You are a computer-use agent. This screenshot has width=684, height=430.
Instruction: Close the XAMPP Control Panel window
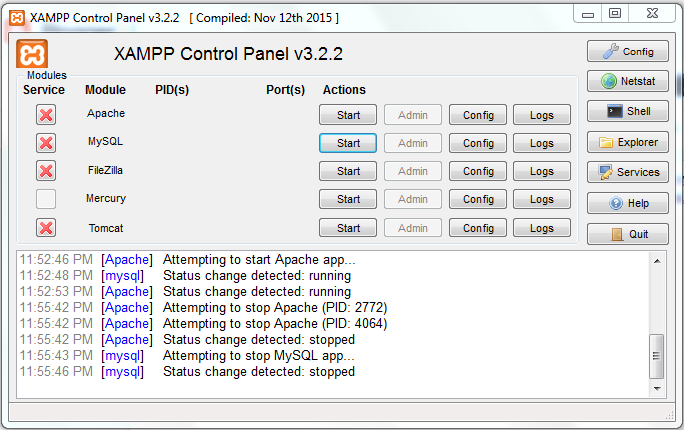coord(652,14)
